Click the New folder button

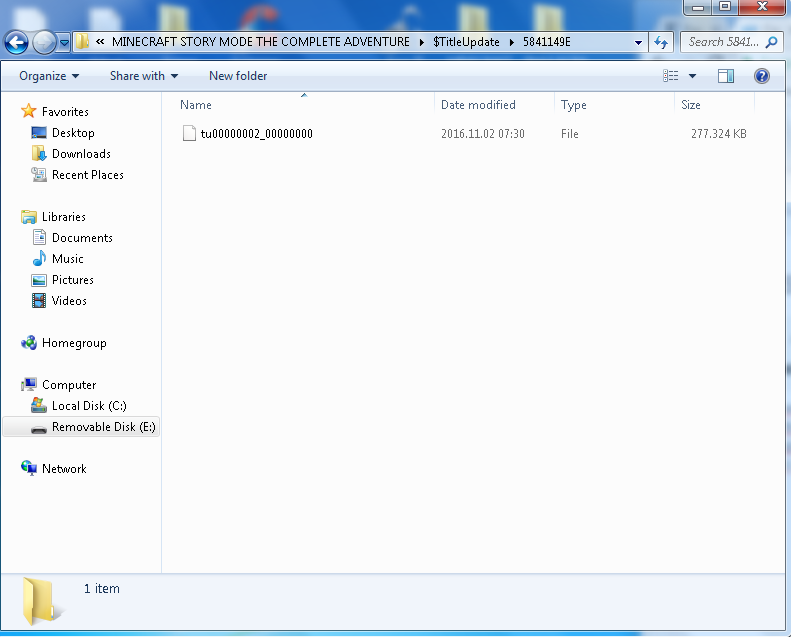pyautogui.click(x=238, y=76)
